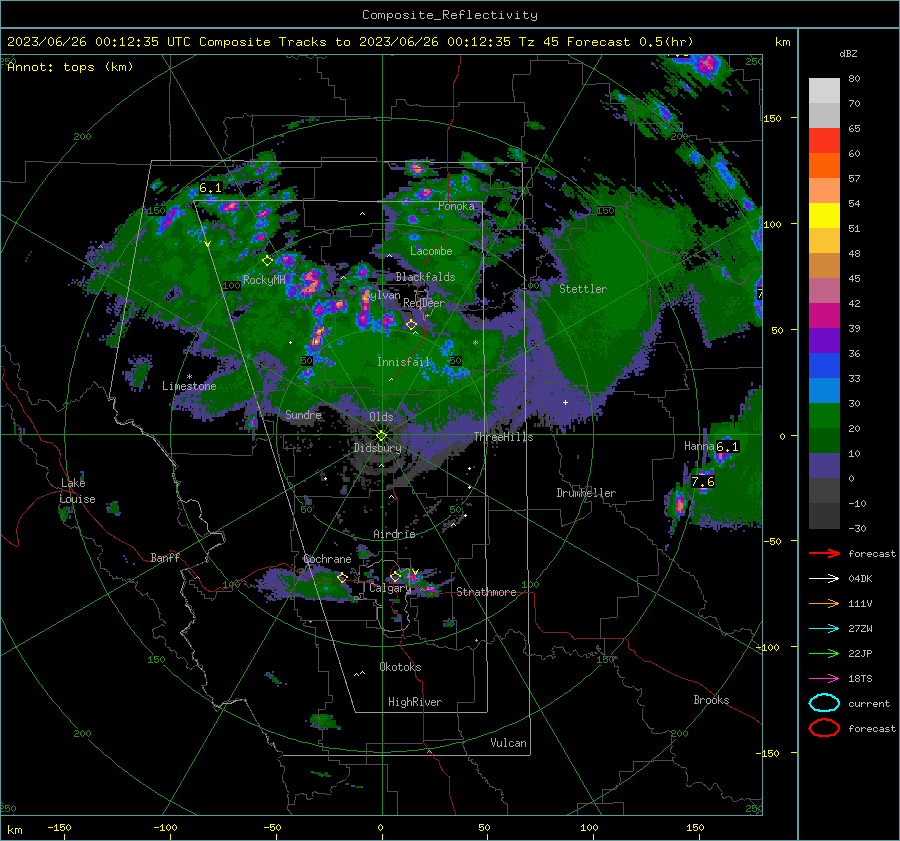
Task: Click the Blackfalds city label
Action: point(425,277)
